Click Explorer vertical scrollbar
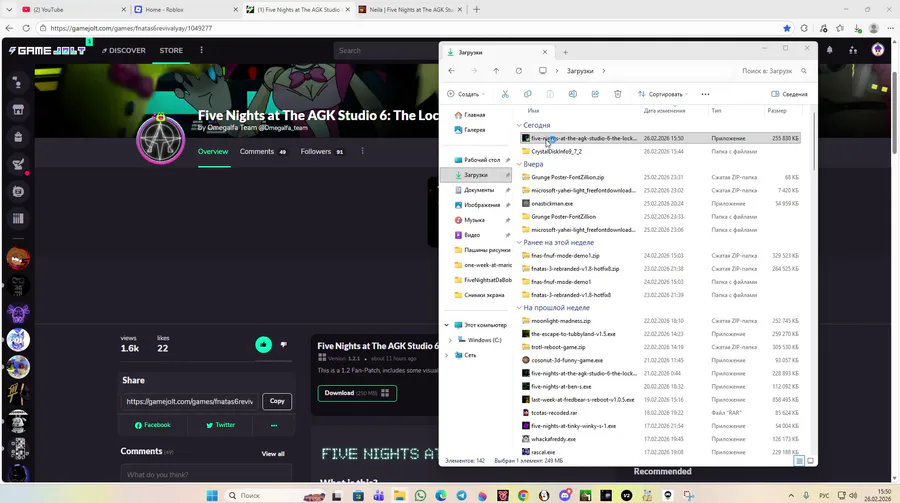The width and height of the screenshot is (900, 503). 814,141
